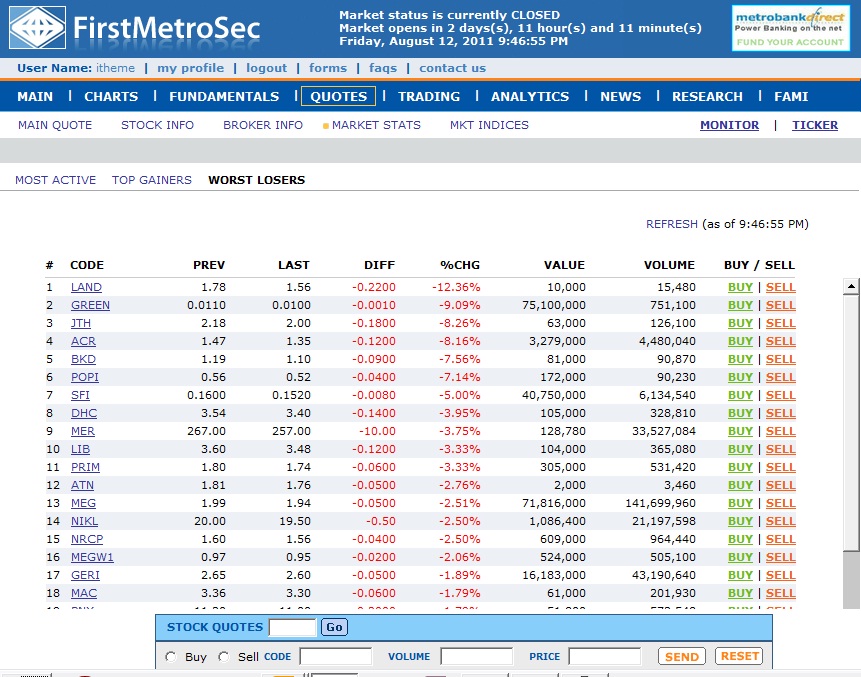Open the LAND stock code link

pyautogui.click(x=86, y=287)
